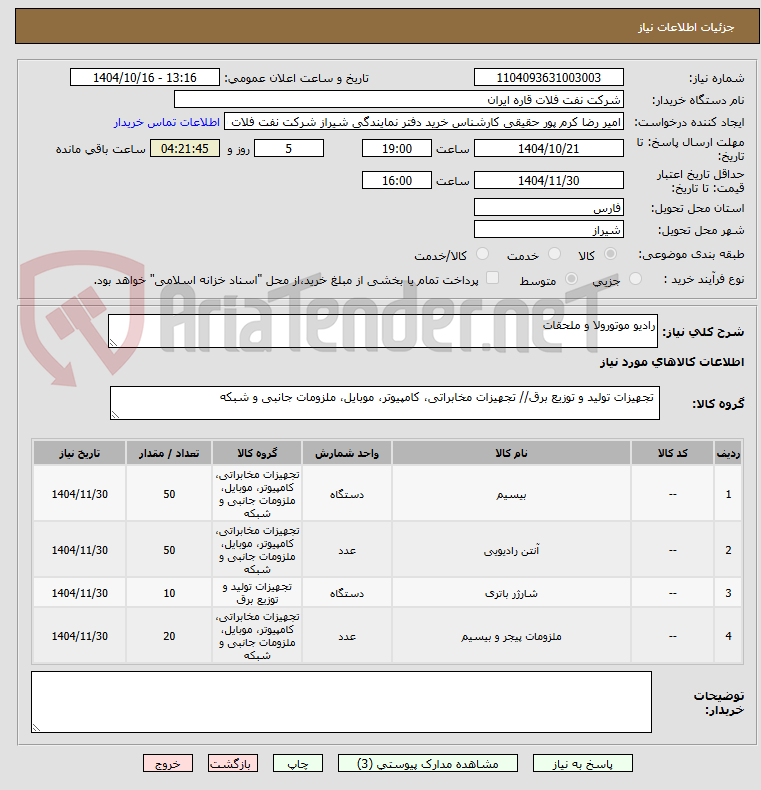
Task: Select the متوسط purchase type radio
Action: click(571, 279)
